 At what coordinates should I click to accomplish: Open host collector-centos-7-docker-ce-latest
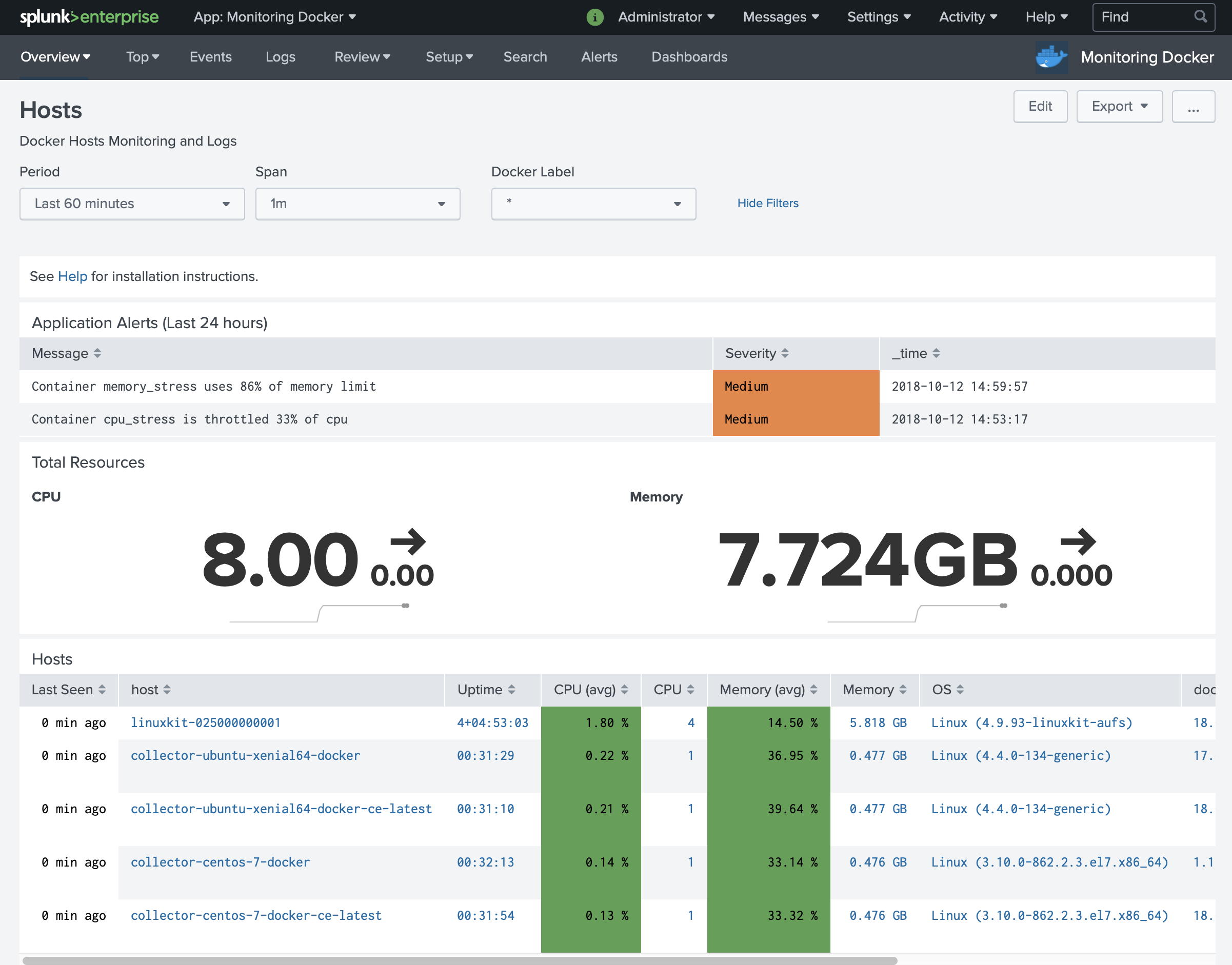point(256,916)
